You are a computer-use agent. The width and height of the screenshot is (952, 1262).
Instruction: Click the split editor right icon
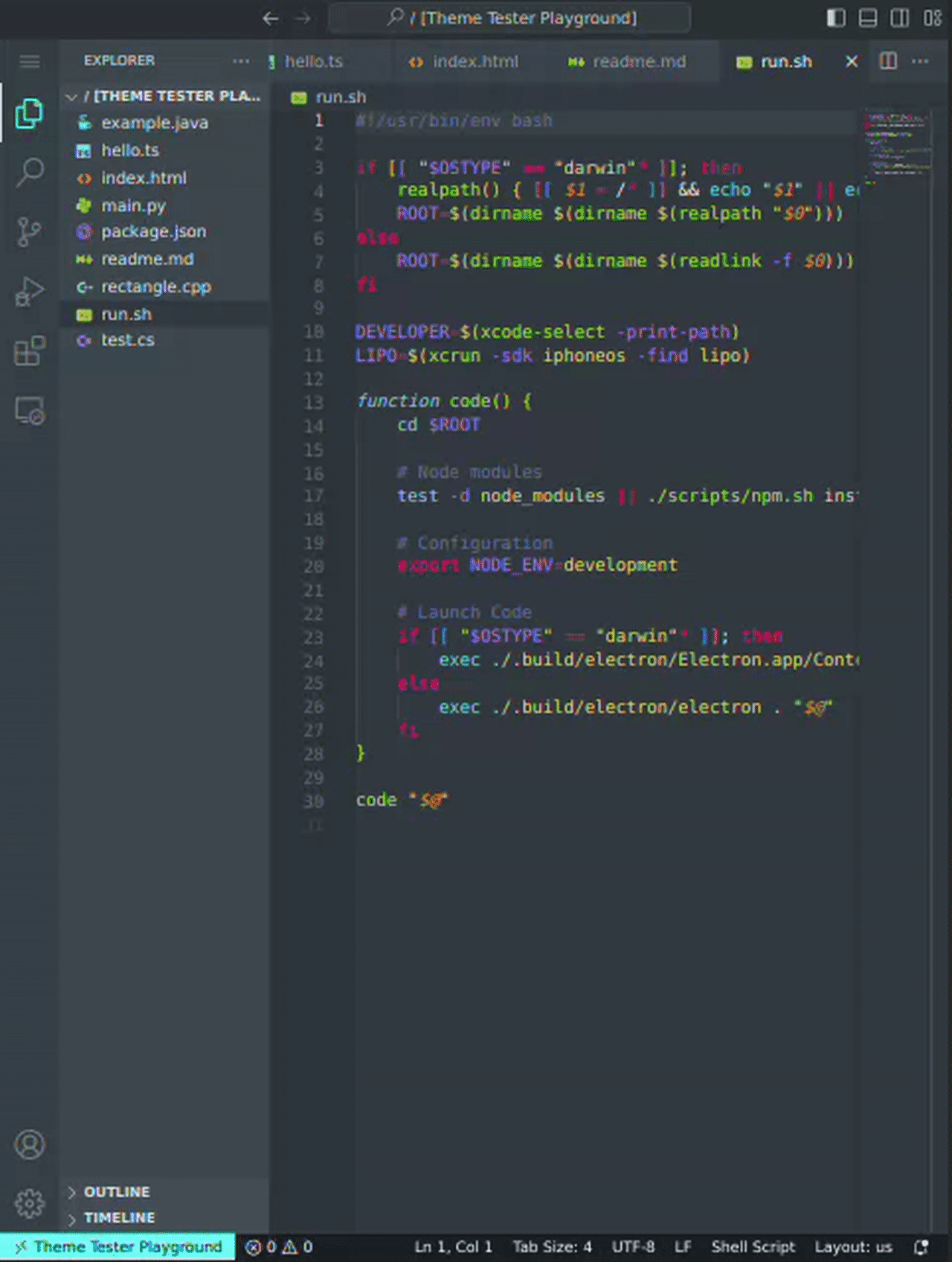888,61
